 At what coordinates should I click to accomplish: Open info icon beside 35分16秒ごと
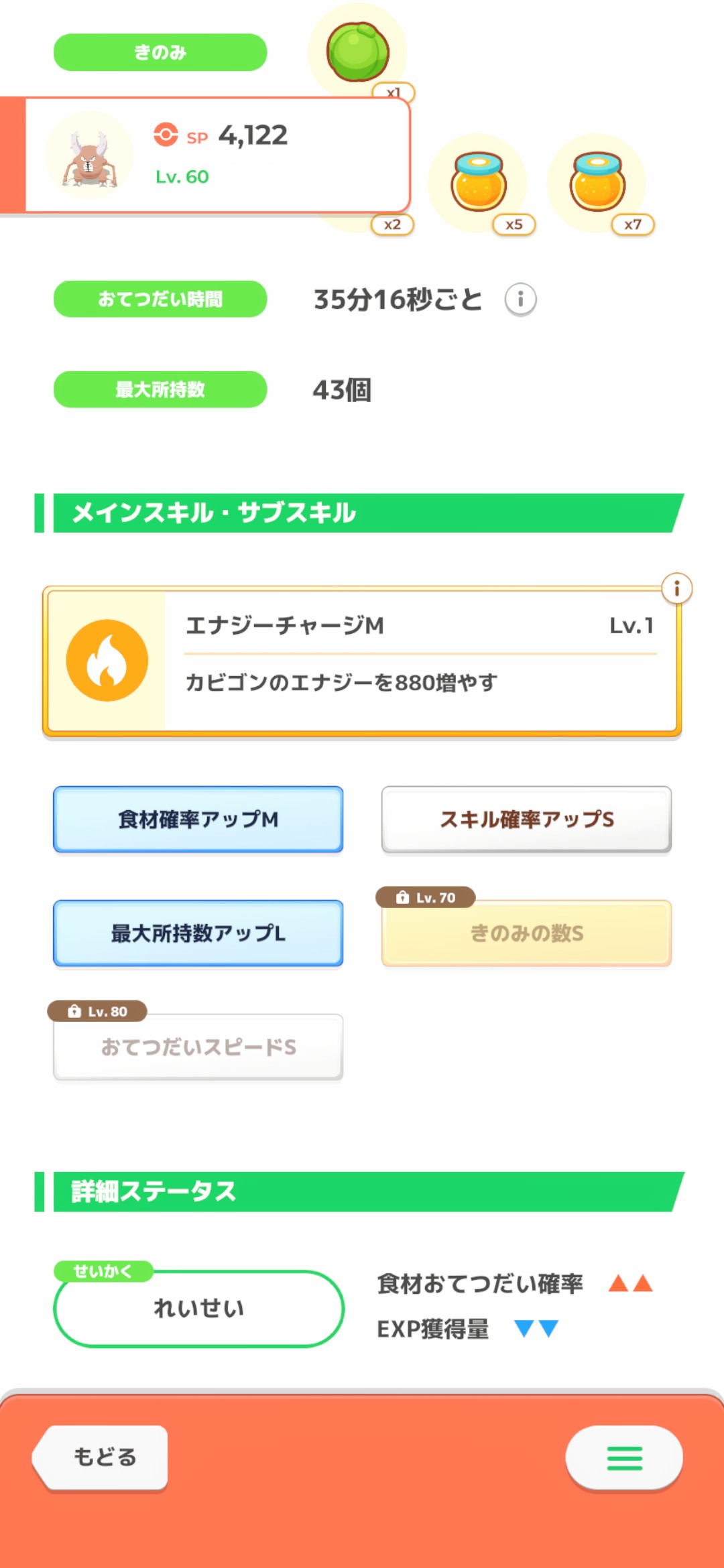(x=520, y=299)
